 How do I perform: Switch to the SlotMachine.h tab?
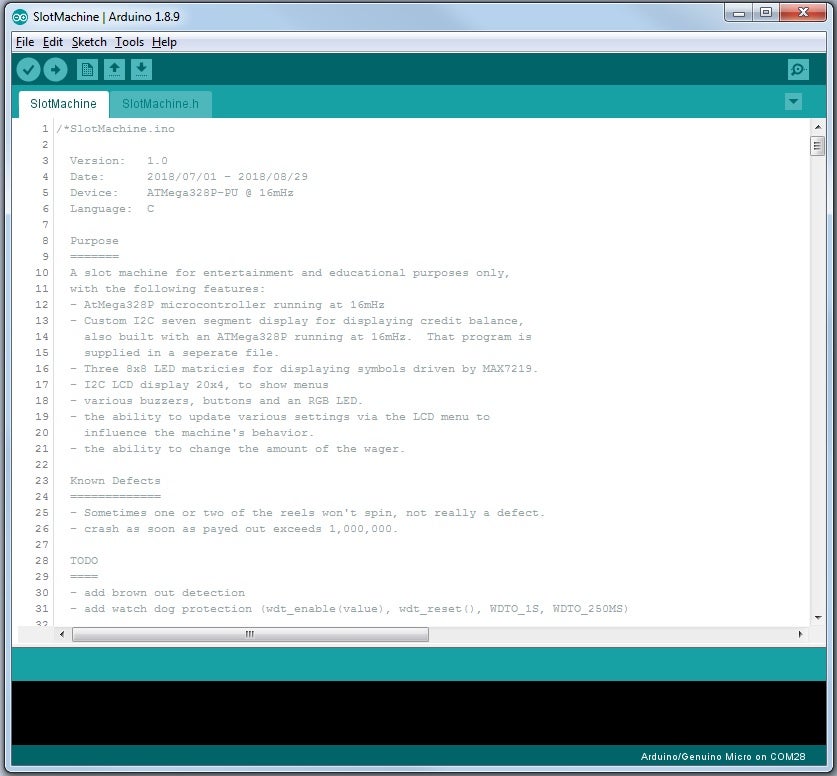point(160,104)
